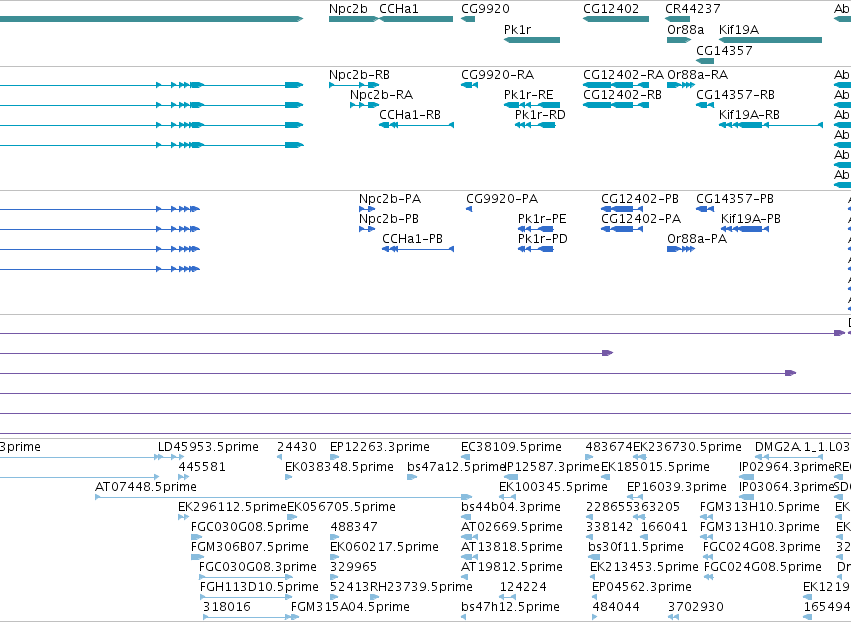The width and height of the screenshot is (851, 622).
Task: Select EST EK296112.5prime
Action: point(232,507)
